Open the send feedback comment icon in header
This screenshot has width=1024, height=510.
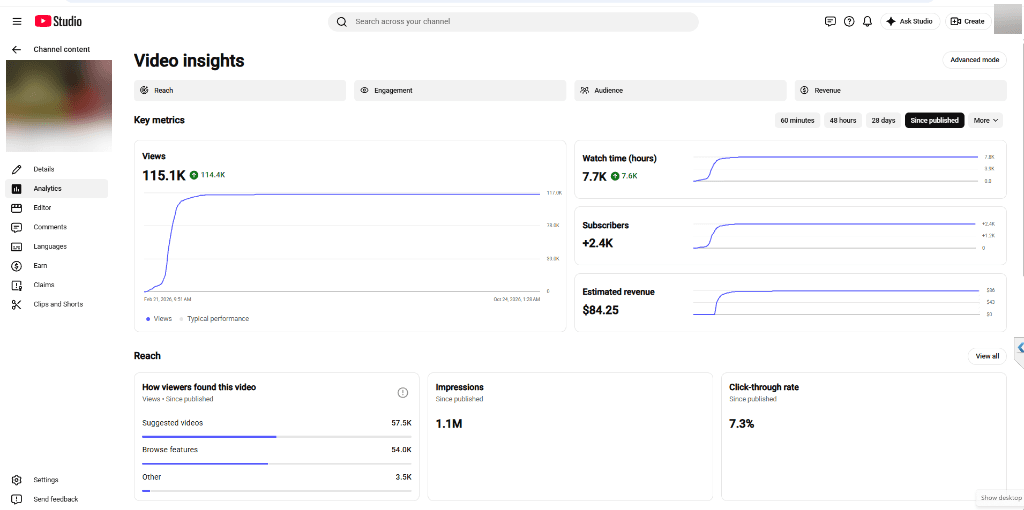[830, 22]
